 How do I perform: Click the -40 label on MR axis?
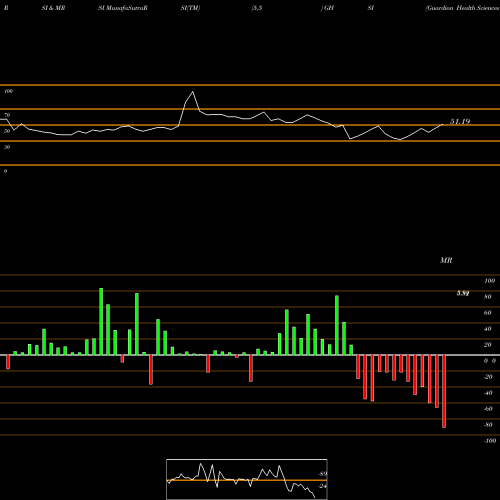tap(488, 393)
